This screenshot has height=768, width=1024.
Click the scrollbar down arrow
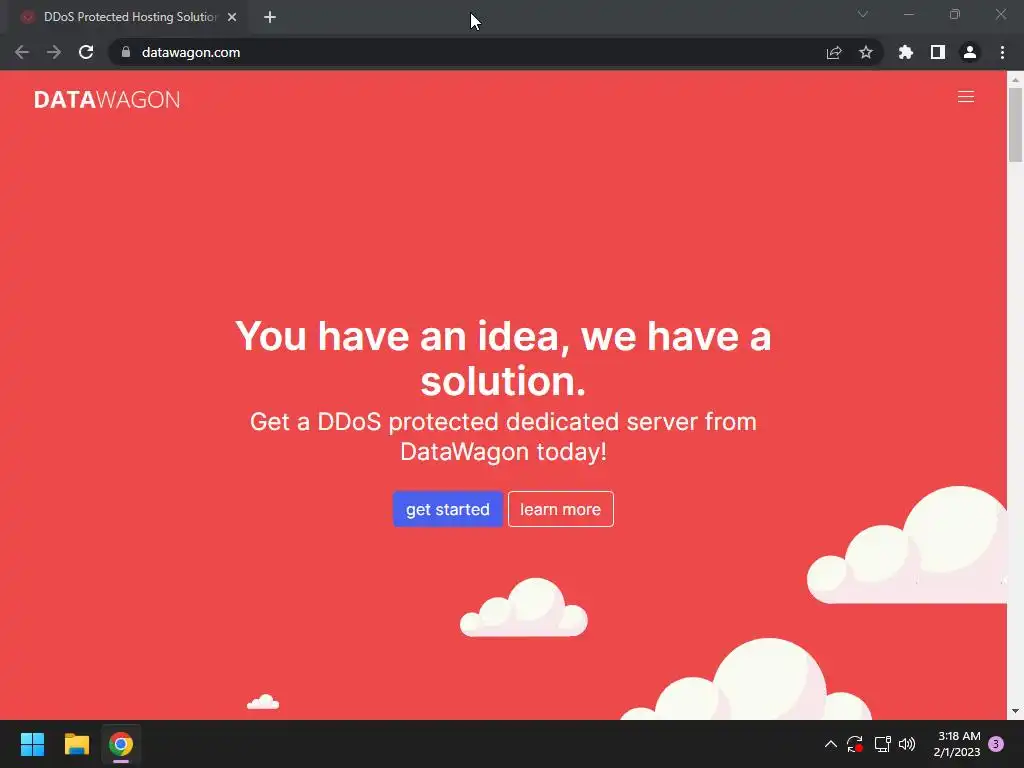[1015, 711]
